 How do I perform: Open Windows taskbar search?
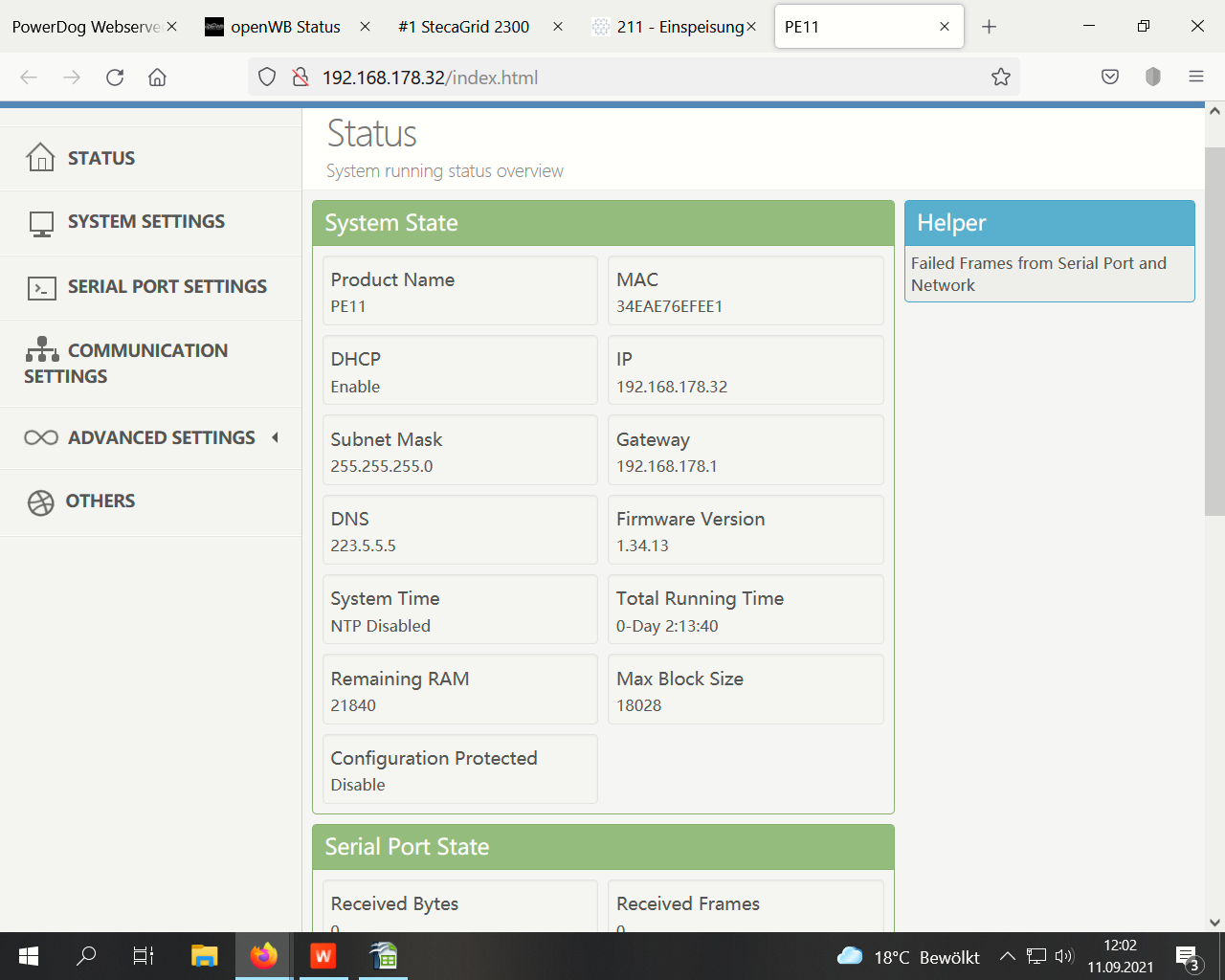click(x=86, y=956)
